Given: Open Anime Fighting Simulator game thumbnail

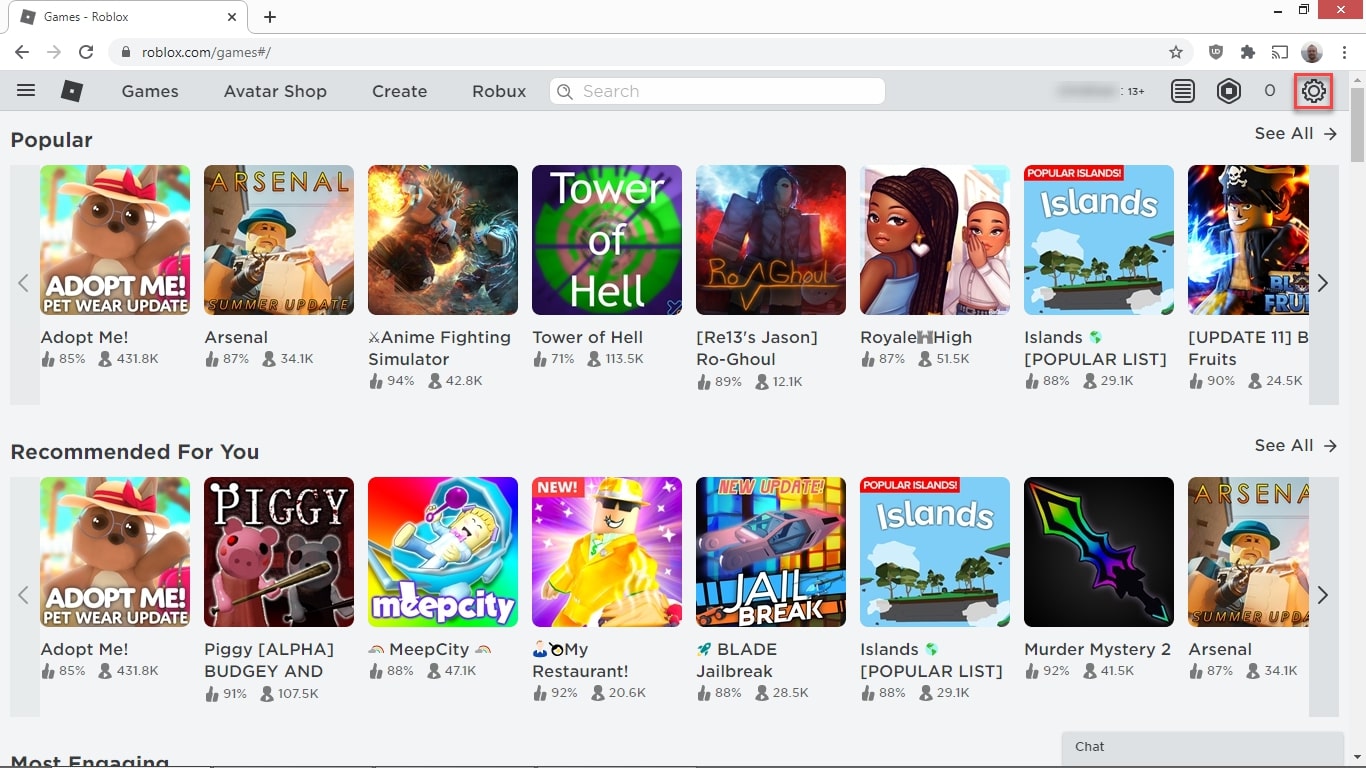Looking at the screenshot, I should (443, 240).
